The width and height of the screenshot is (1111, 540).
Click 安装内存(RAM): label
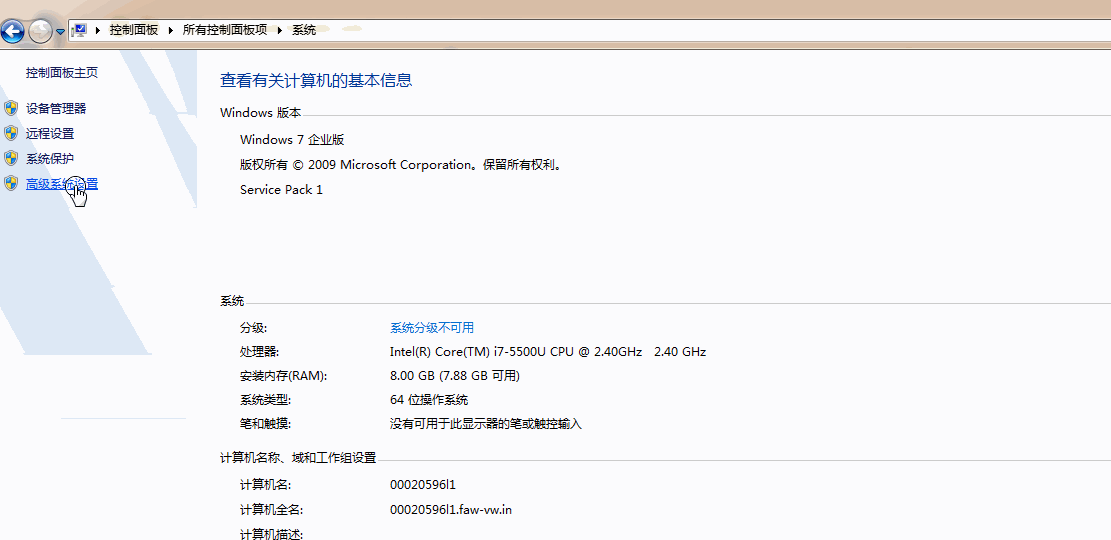283,376
